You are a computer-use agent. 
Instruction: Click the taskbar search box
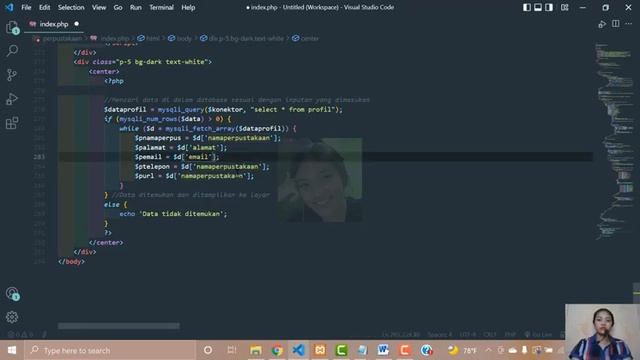(110, 350)
